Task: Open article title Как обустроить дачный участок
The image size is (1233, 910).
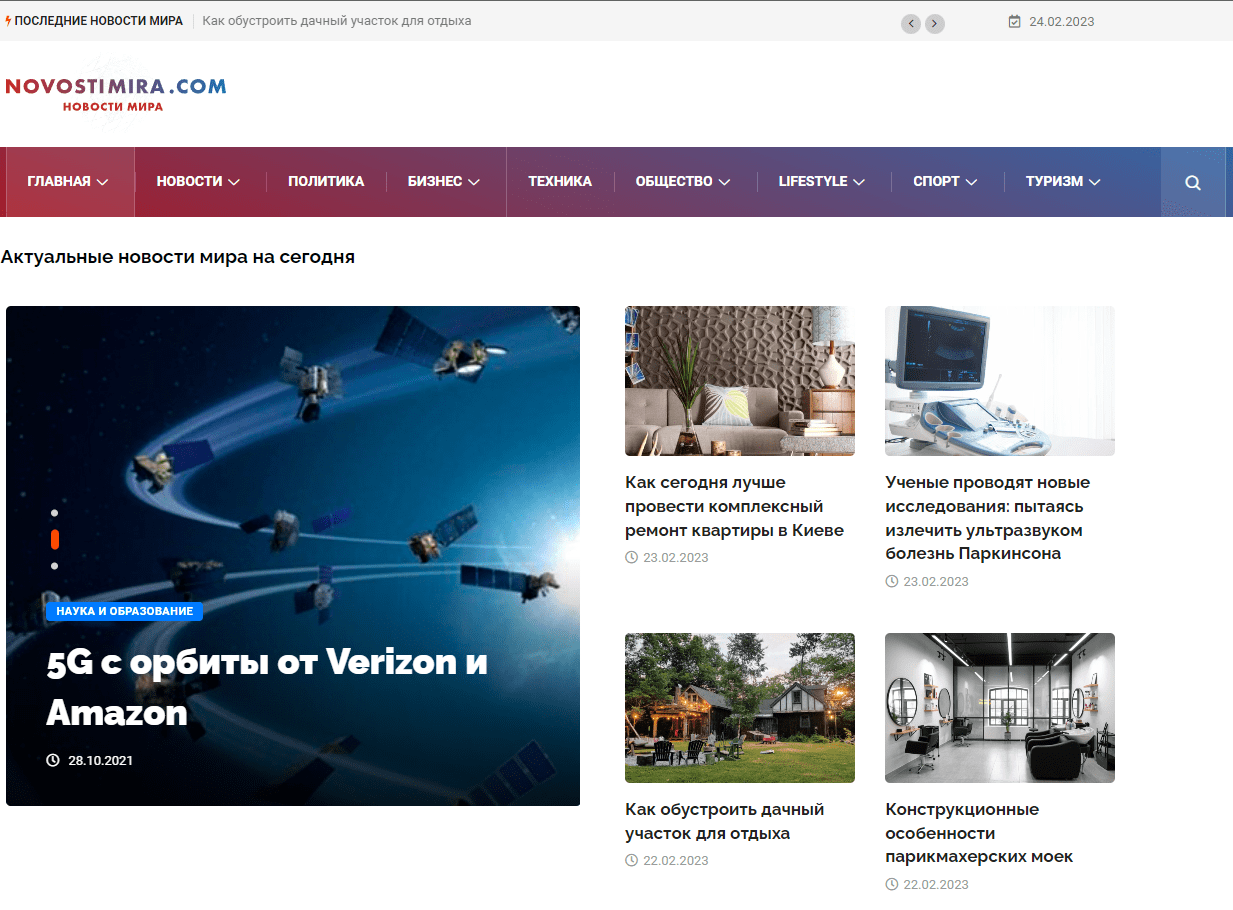Action: tap(724, 821)
